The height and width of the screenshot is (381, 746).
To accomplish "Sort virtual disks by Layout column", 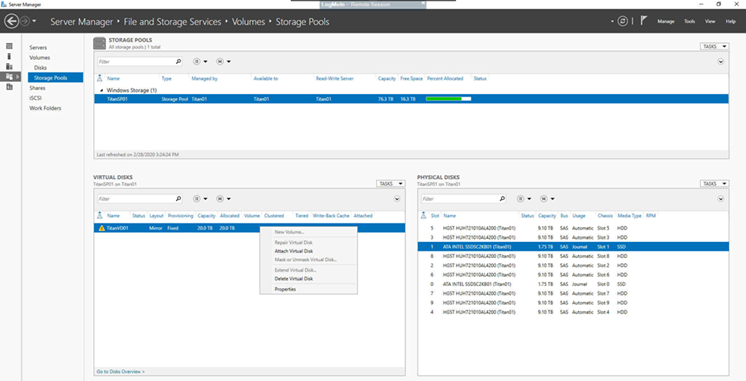I will pyautogui.click(x=156, y=215).
